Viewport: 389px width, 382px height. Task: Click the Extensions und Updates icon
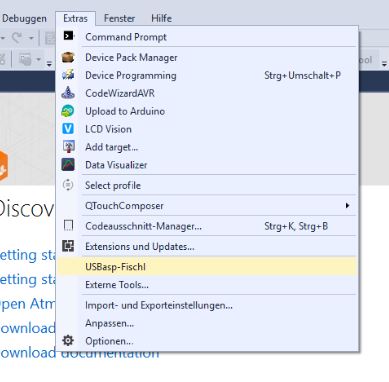68,246
